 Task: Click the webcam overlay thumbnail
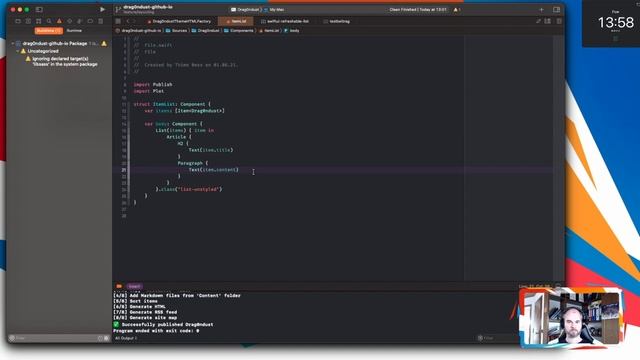pyautogui.click(x=571, y=318)
